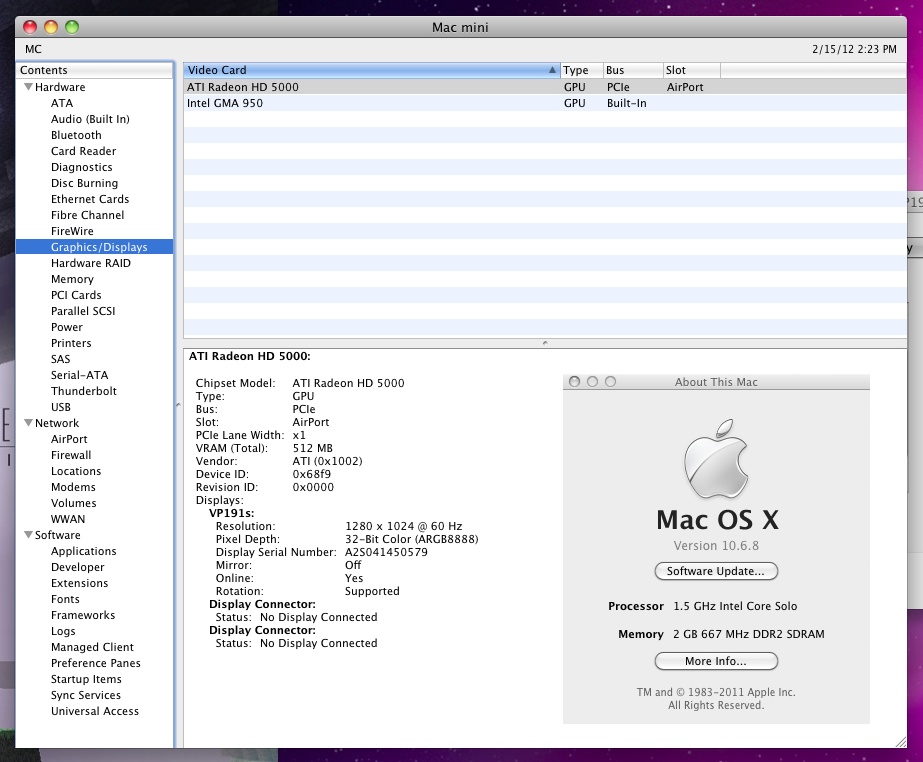Screen dimensions: 923x762
Task: View FireWire hardware details
Action: coord(72,231)
